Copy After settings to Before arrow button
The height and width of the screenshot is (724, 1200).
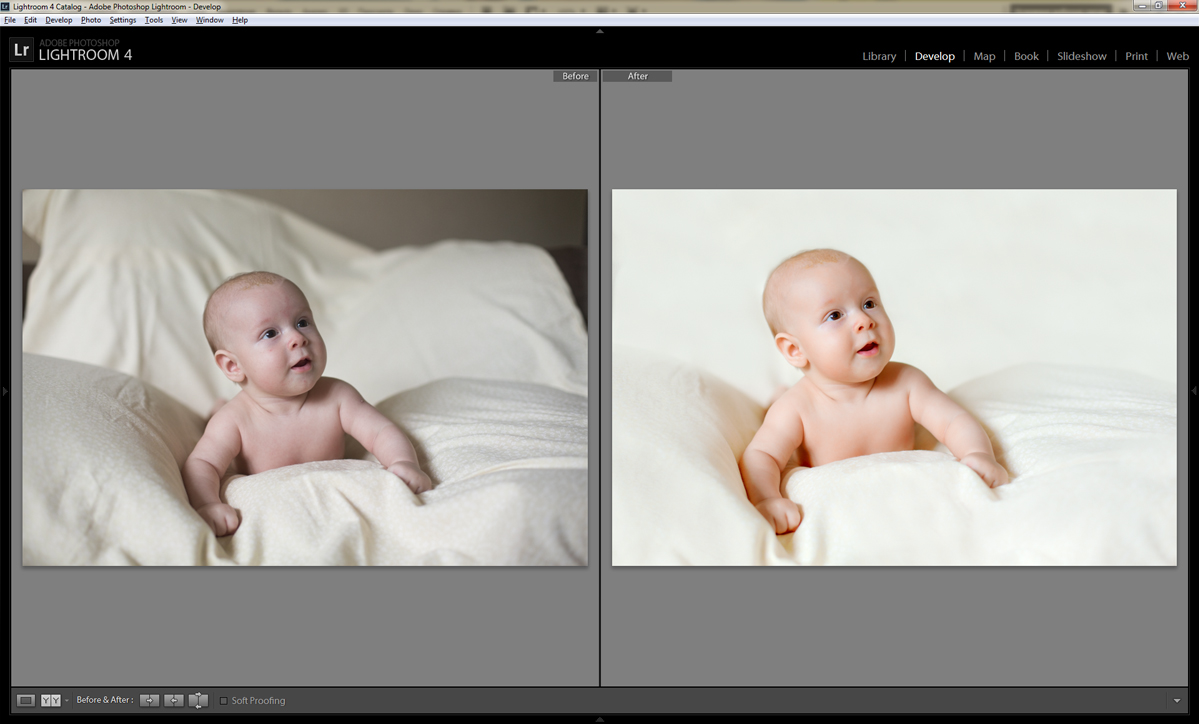pyautogui.click(x=174, y=700)
